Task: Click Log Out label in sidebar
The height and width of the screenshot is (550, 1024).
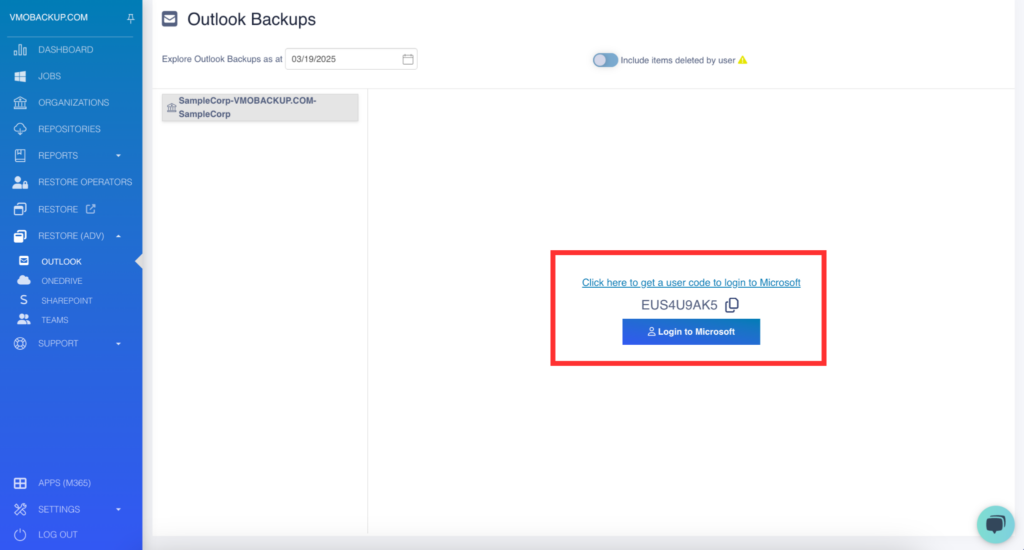Action: (57, 535)
